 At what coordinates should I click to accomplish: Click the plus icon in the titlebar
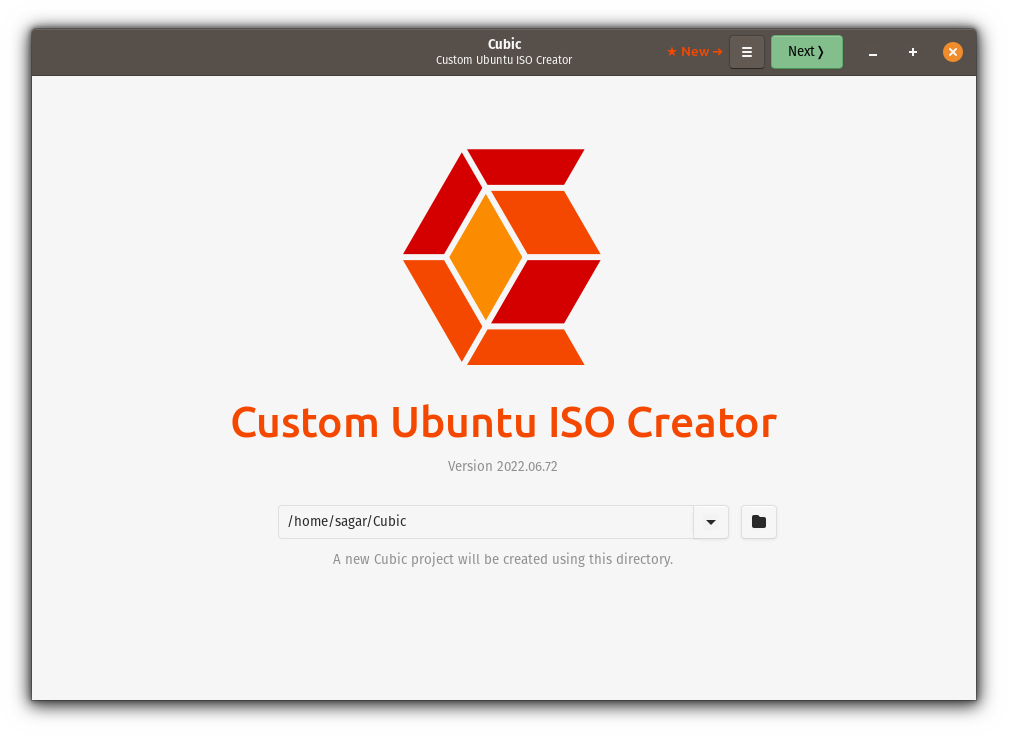(912, 52)
